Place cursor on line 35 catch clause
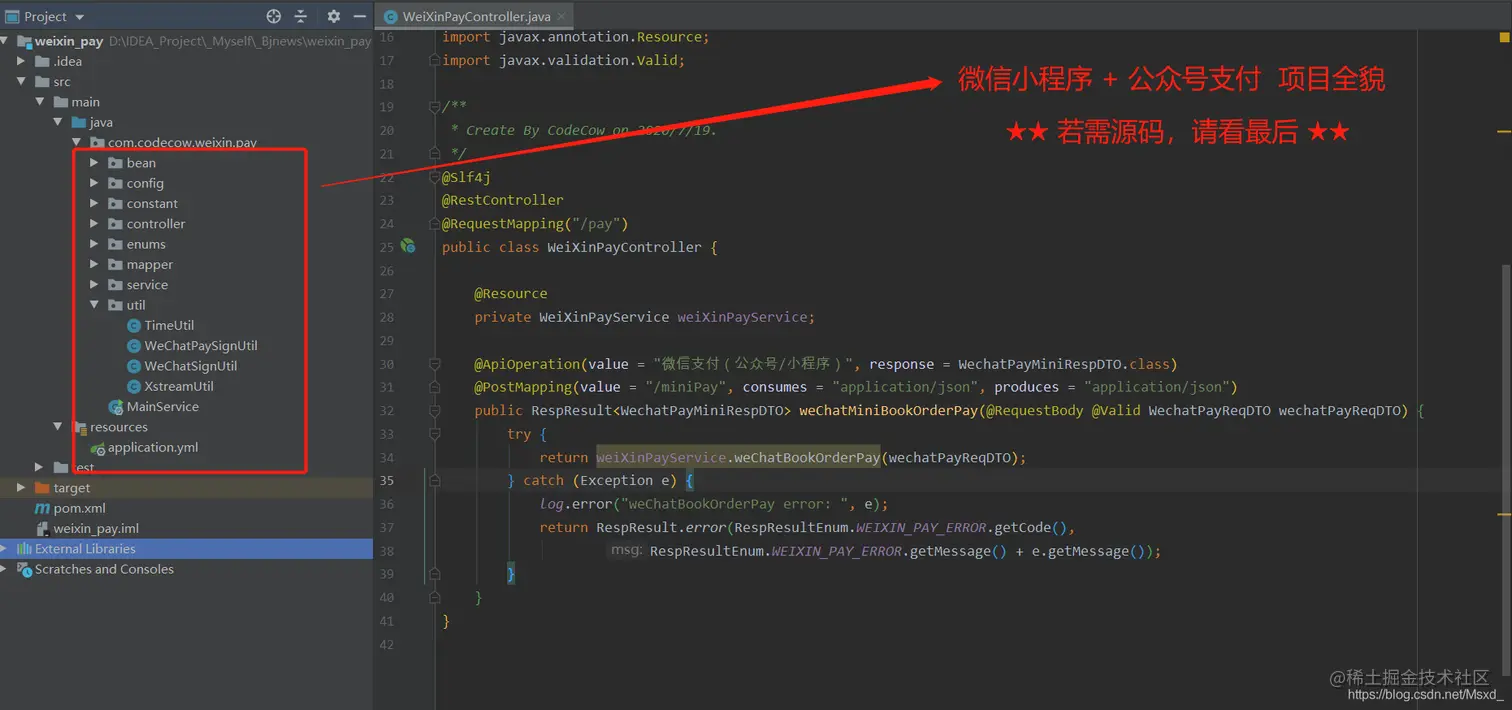The image size is (1512, 710). [x=600, y=480]
